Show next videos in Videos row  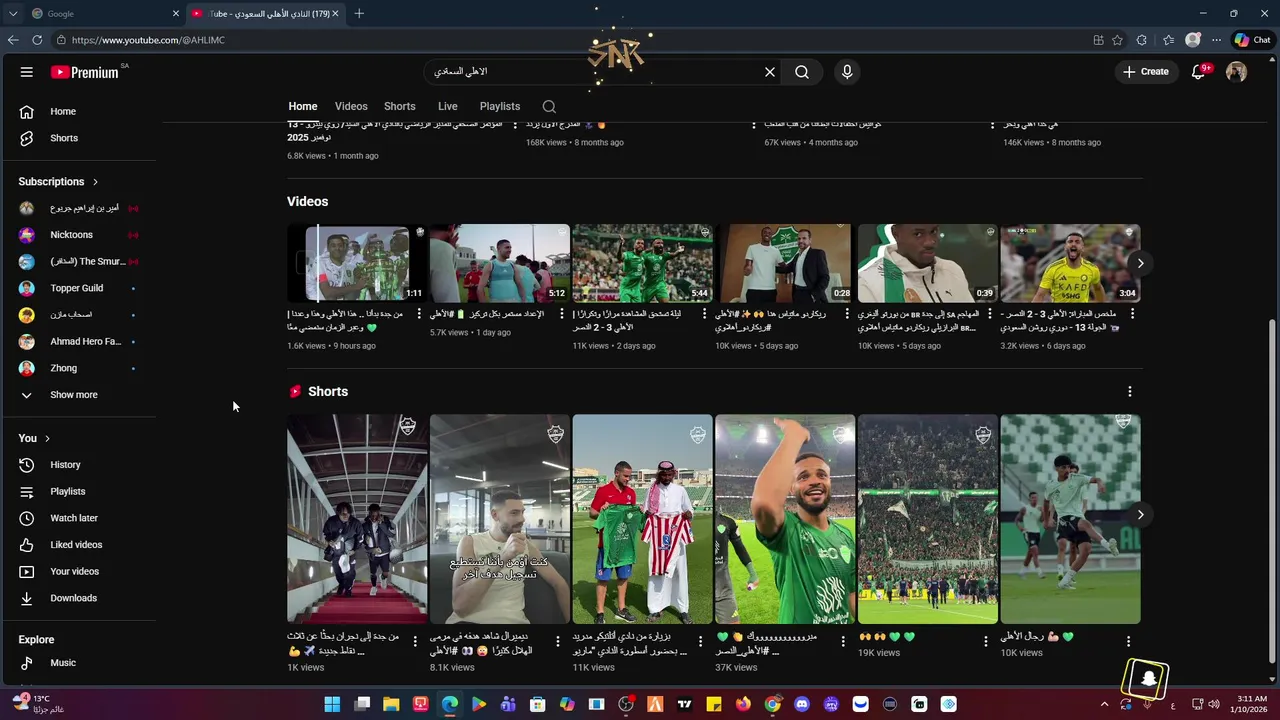point(1140,263)
